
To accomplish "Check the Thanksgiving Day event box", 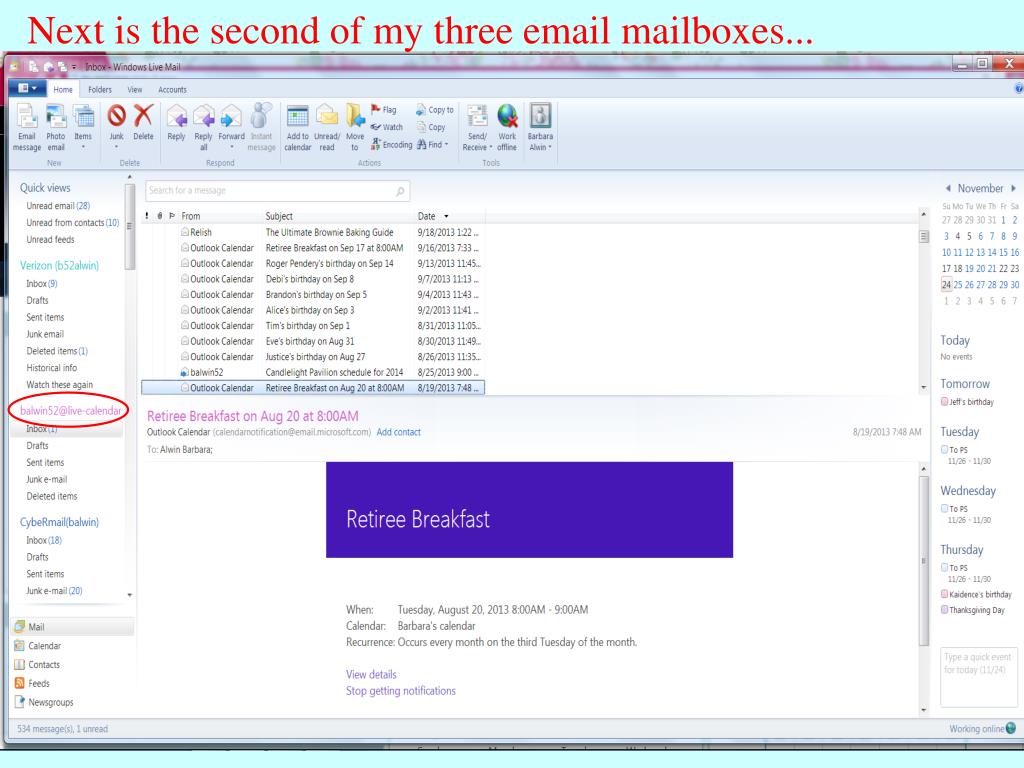I will 944,610.
